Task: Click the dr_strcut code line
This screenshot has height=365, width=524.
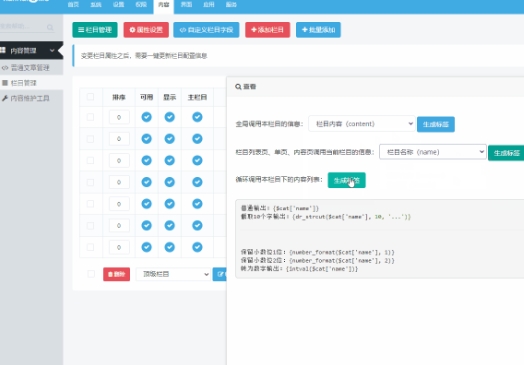Action: click(325, 217)
